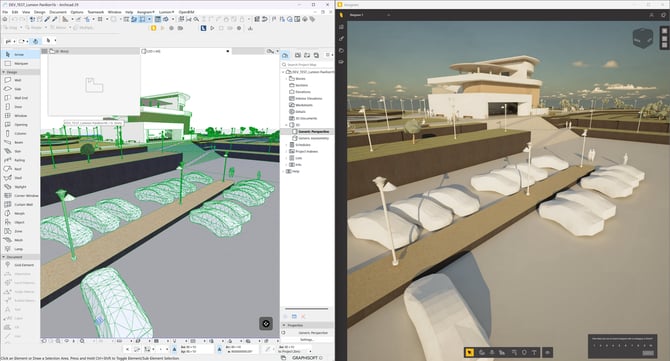Viewport: 670px width, 361px height.
Task: Open File menu in Archicad
Action: point(5,12)
